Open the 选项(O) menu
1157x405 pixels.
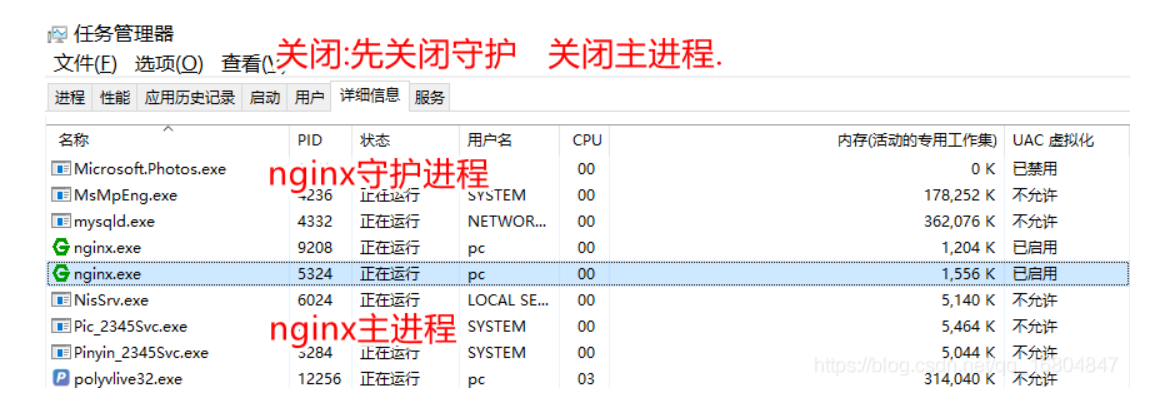pyautogui.click(x=168, y=64)
